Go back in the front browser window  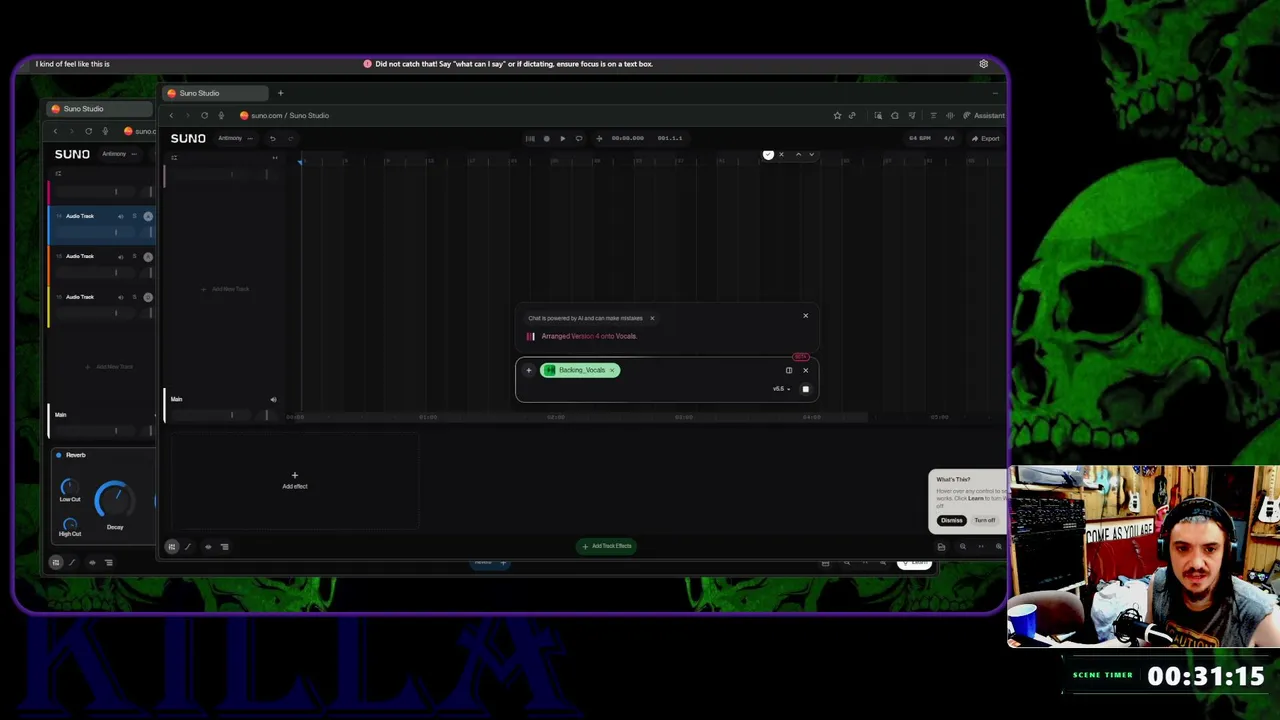171,115
